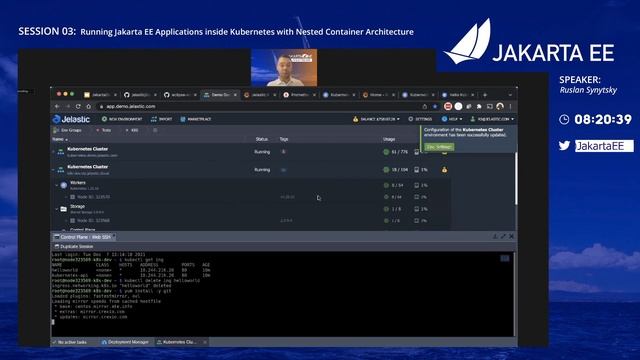Viewport: 640px width, 360px height.
Task: Click inside the SSH terminal area
Action: pos(282,294)
